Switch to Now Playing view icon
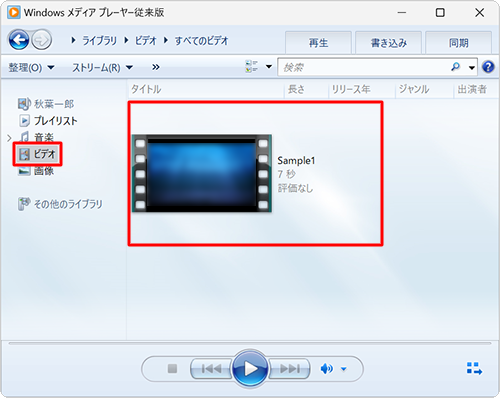 (x=474, y=369)
